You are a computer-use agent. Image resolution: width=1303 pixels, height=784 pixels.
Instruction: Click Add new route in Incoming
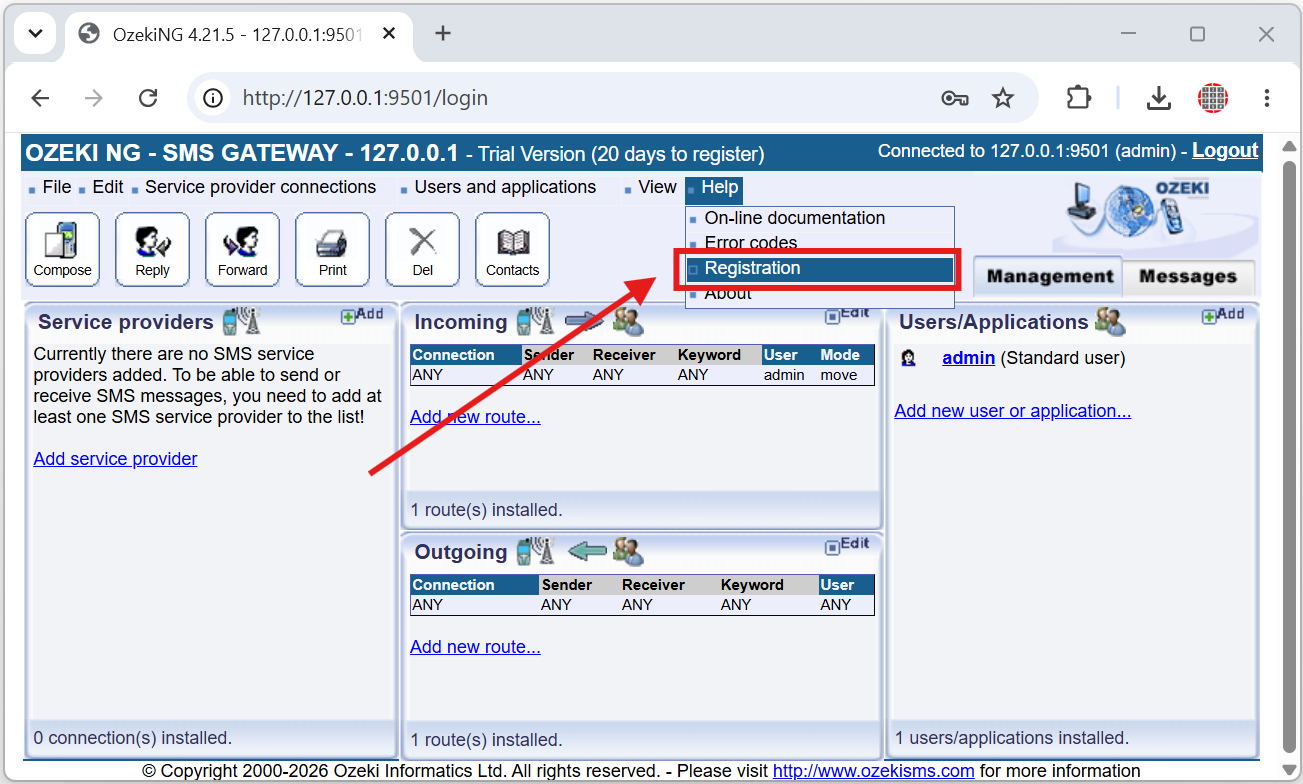[x=475, y=417]
